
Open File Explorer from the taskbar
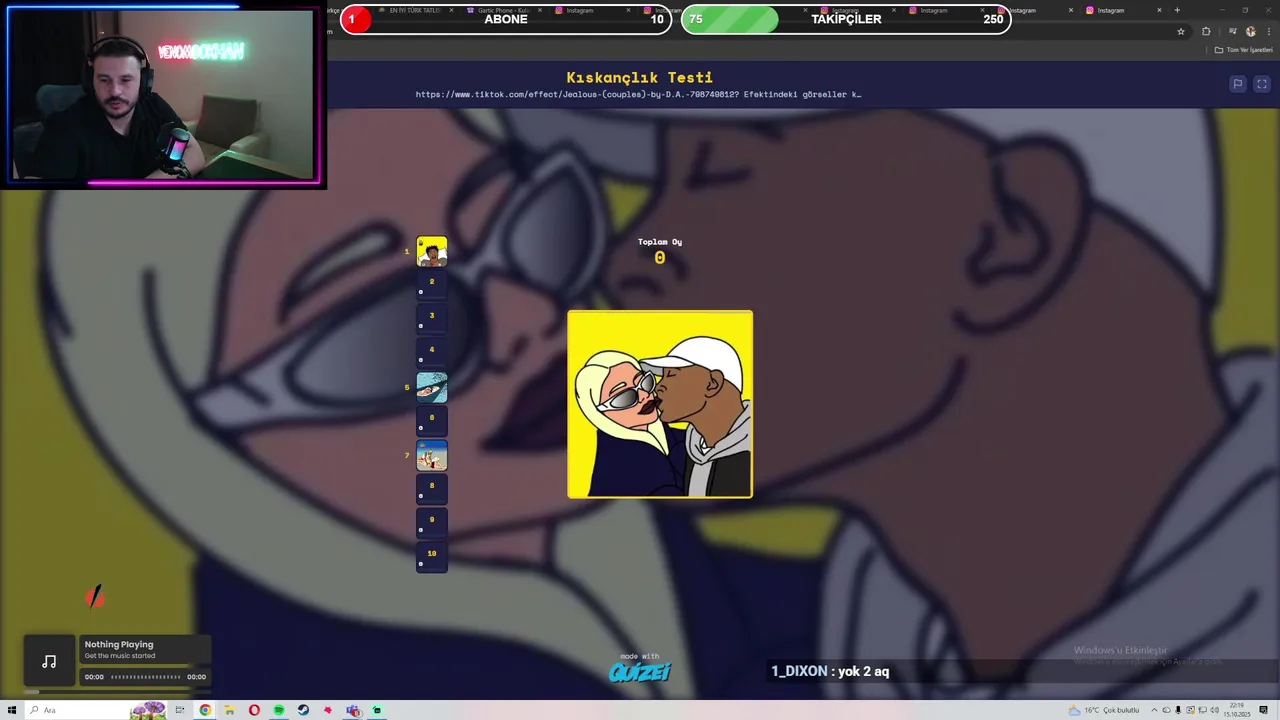(229, 710)
